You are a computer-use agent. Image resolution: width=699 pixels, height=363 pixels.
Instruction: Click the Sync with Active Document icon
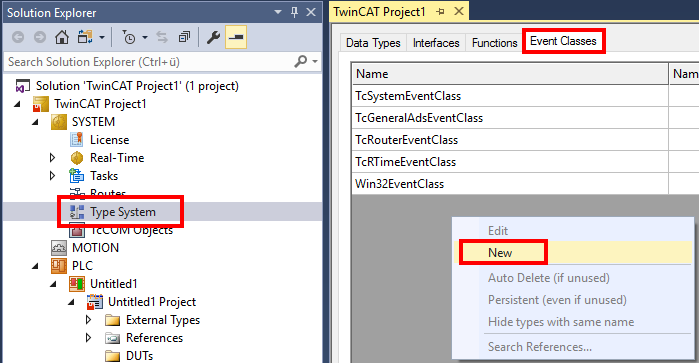[162, 37]
